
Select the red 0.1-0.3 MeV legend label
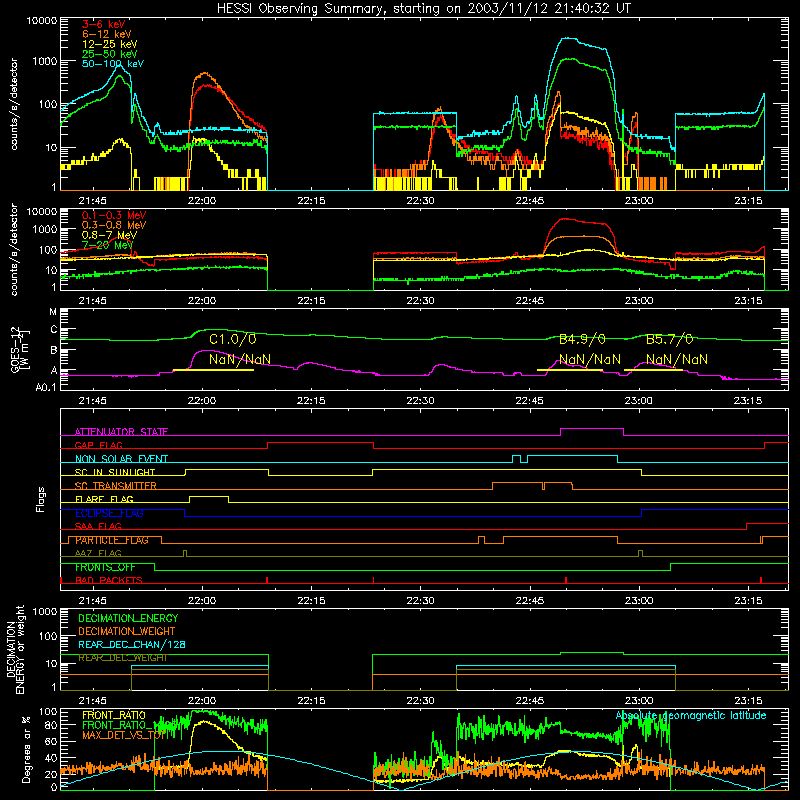point(114,215)
